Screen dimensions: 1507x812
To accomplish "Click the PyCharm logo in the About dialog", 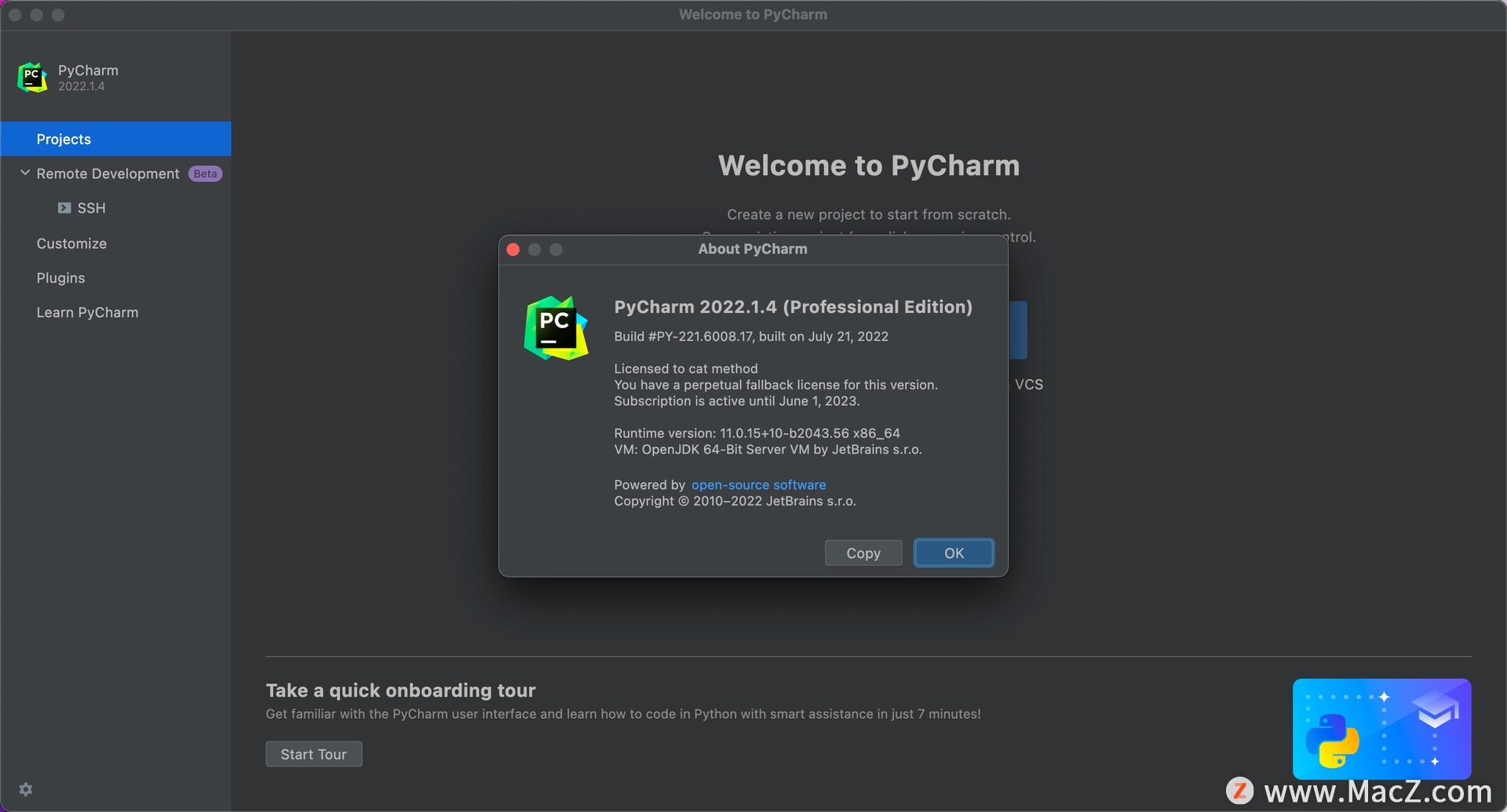I will pyautogui.click(x=556, y=328).
